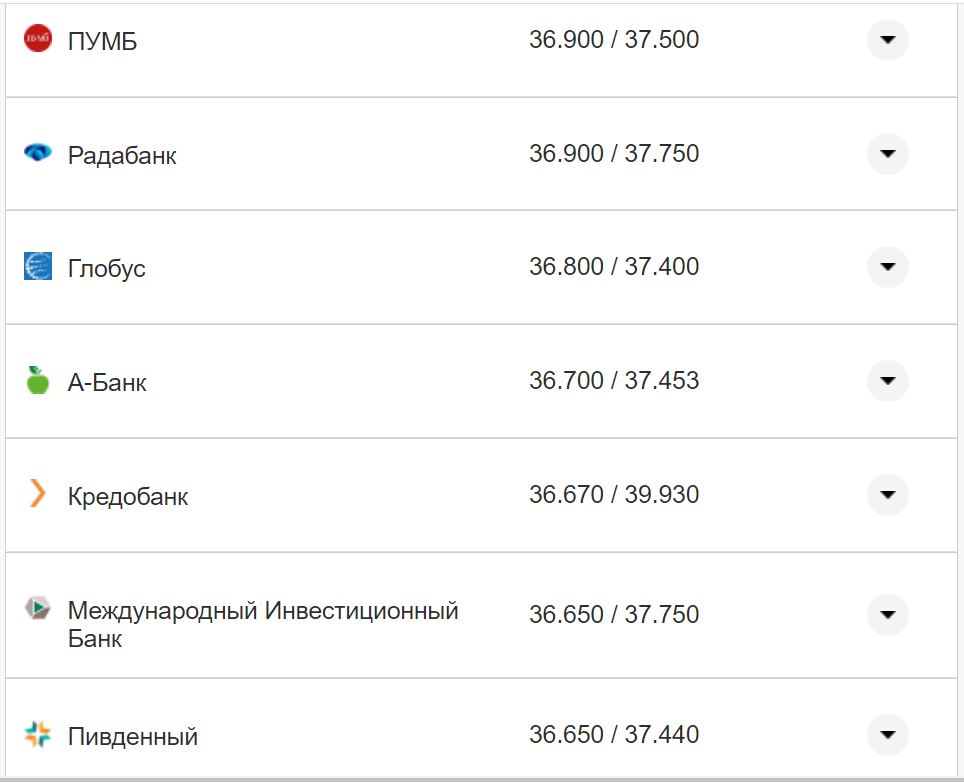Screen dimensions: 964x782
Task: Click the Радабанк bank name
Action: [122, 154]
